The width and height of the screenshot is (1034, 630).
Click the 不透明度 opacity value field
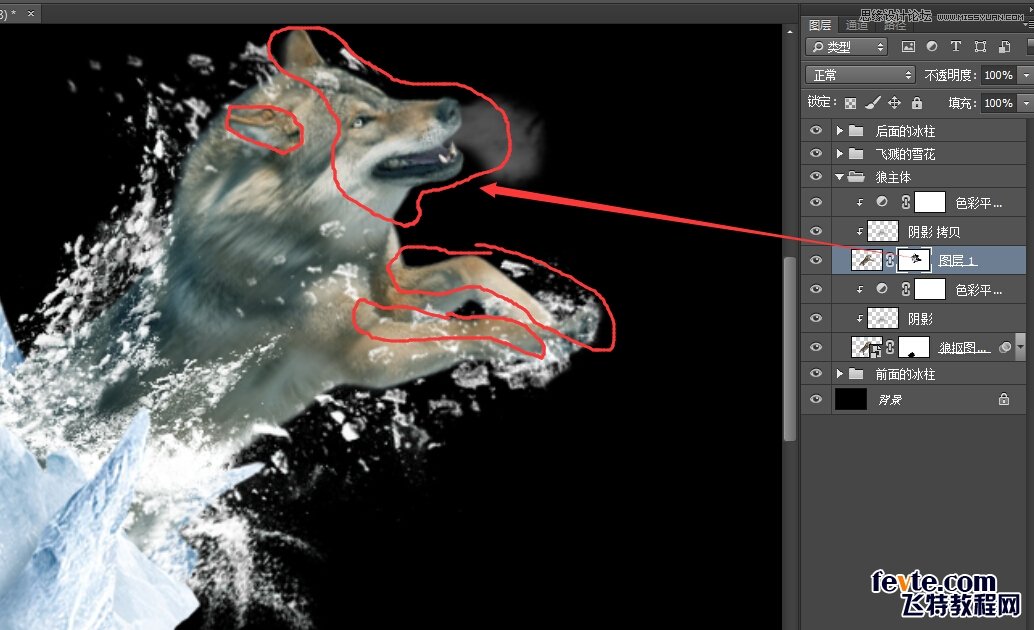[998, 75]
